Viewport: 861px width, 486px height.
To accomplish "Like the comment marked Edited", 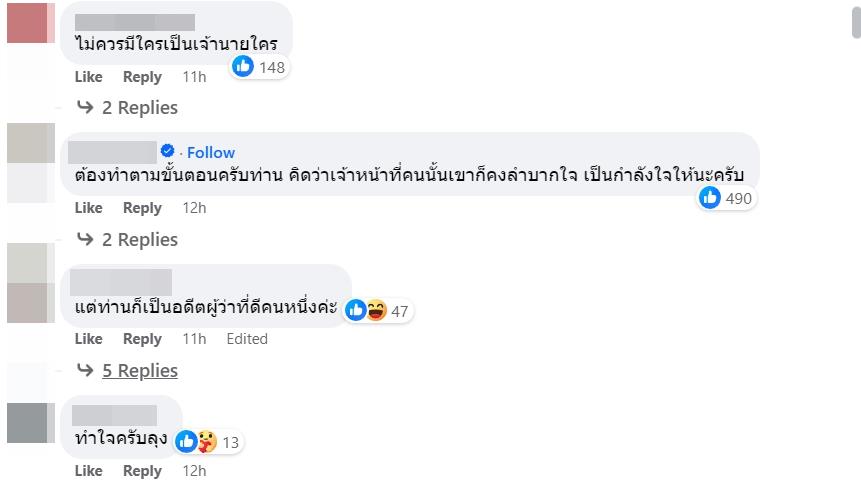I will [88, 339].
